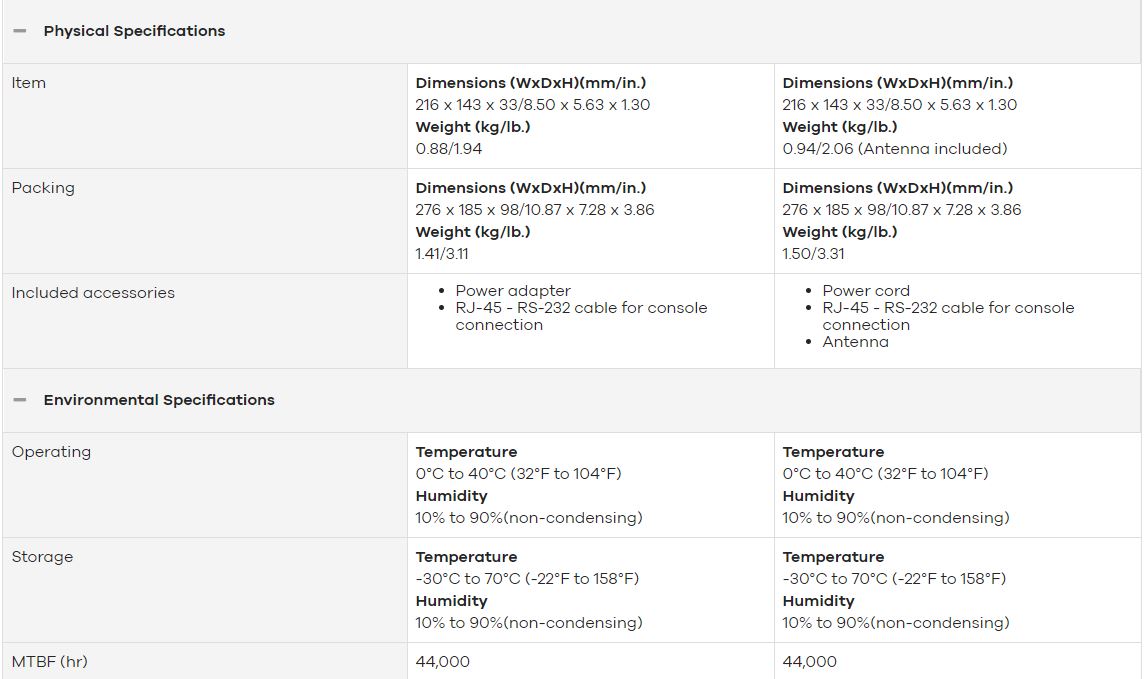
Task: Click the Environmental Specifications heading
Action: click(x=159, y=401)
